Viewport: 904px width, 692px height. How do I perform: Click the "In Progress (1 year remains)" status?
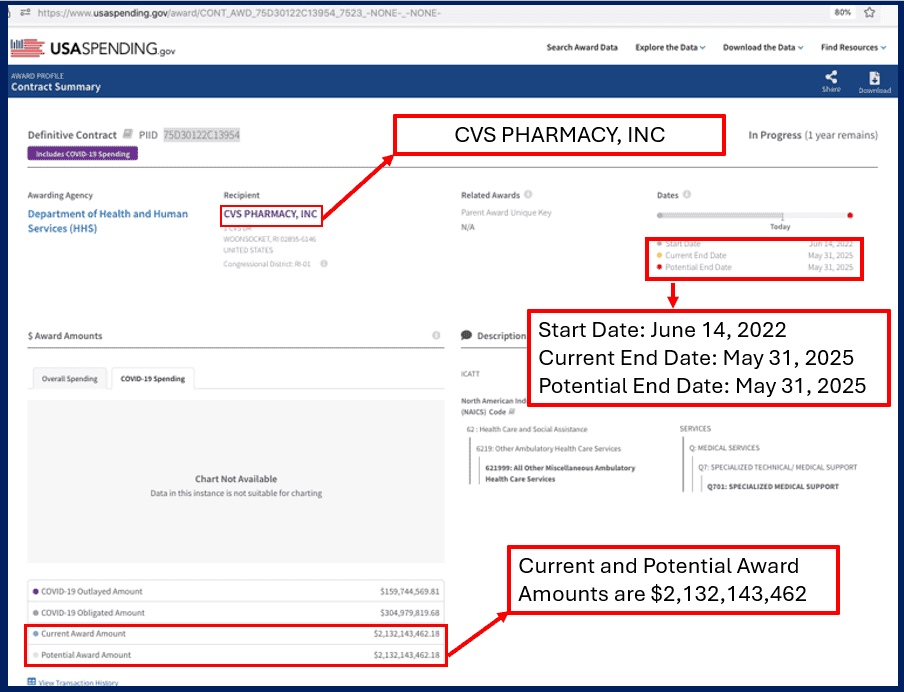(813, 135)
